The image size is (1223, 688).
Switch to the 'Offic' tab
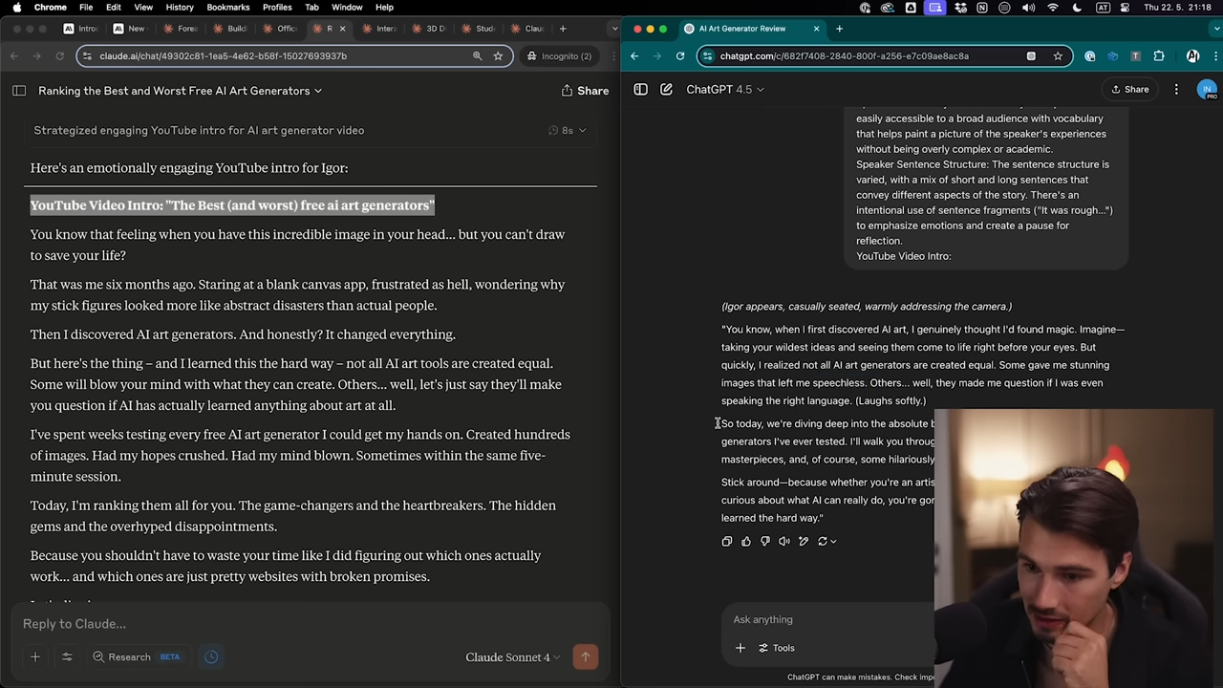pos(279,29)
